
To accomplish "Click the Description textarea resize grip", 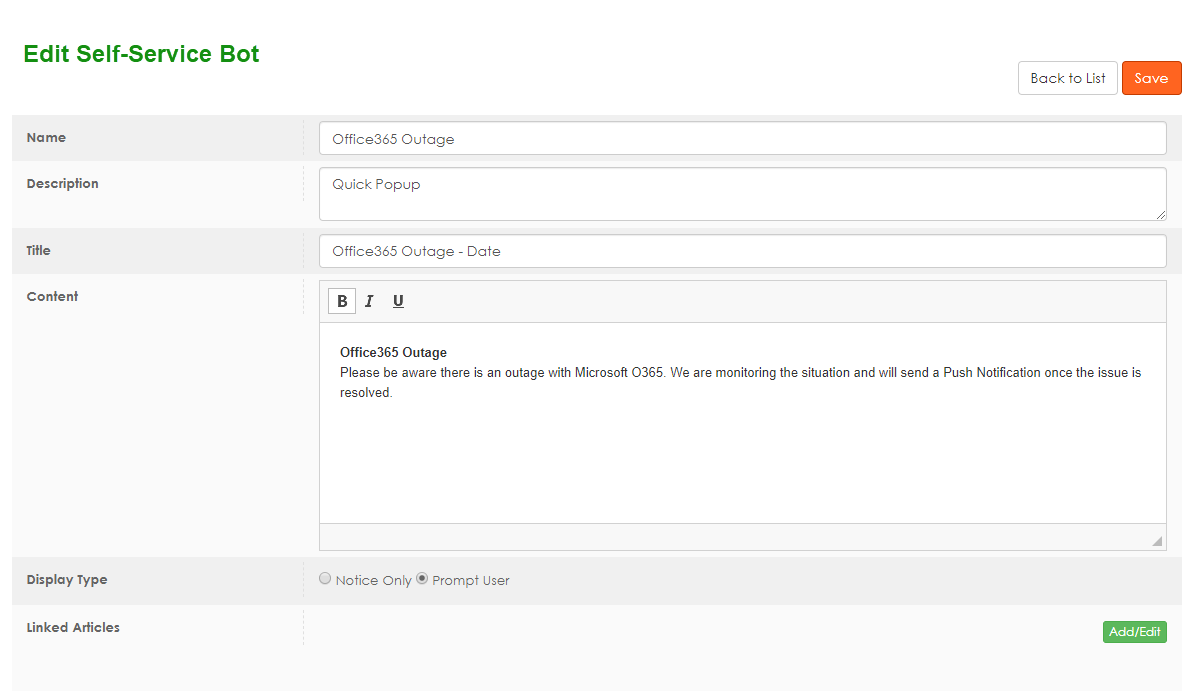I will [x=1161, y=214].
